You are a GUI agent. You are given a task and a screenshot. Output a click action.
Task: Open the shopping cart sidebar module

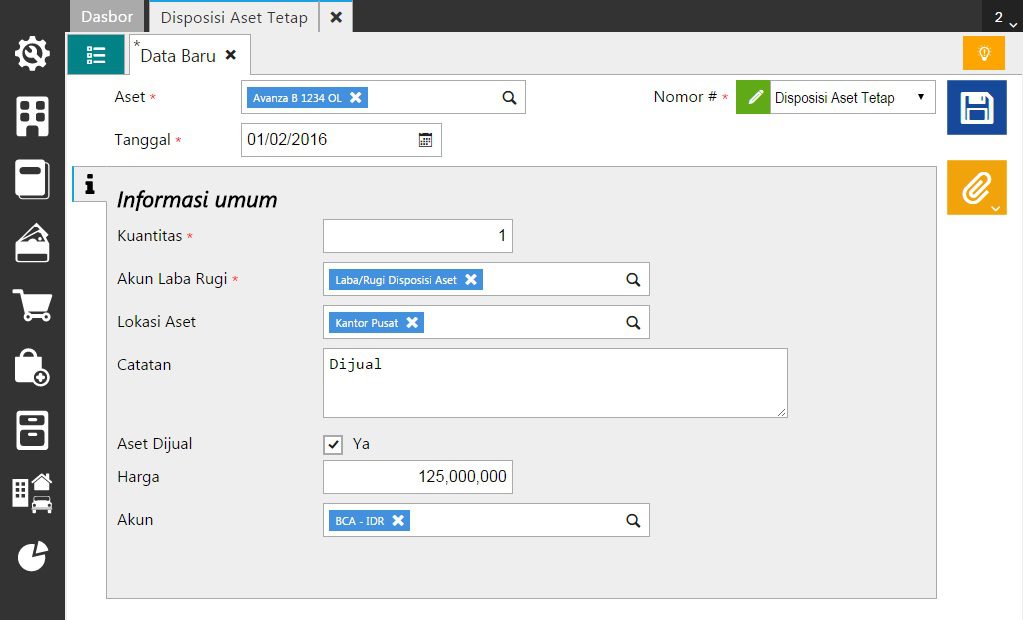click(x=32, y=305)
